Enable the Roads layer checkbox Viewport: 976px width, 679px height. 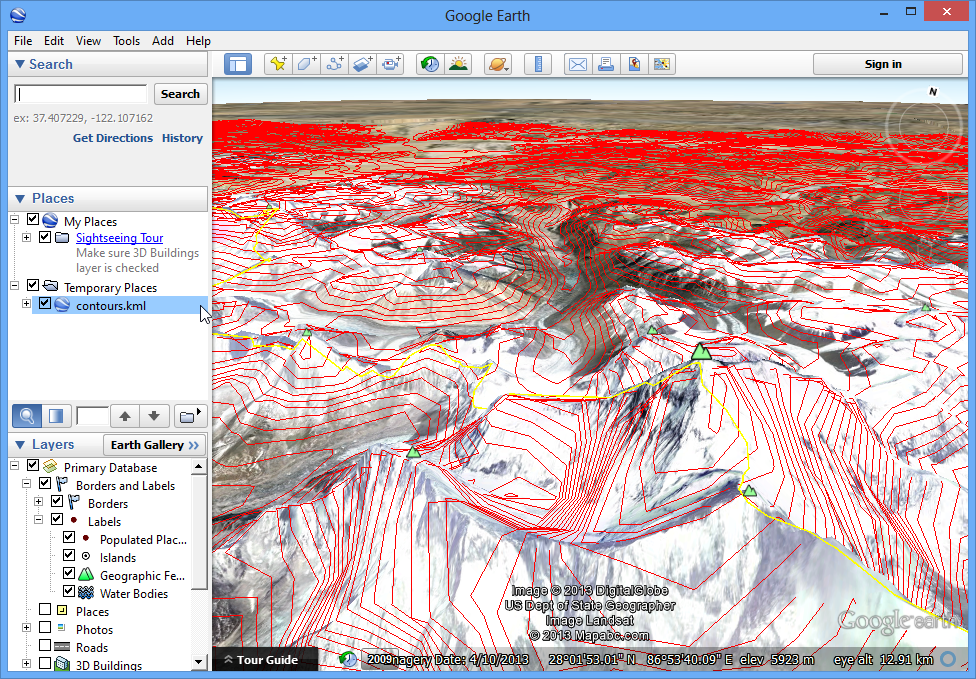(x=45, y=646)
